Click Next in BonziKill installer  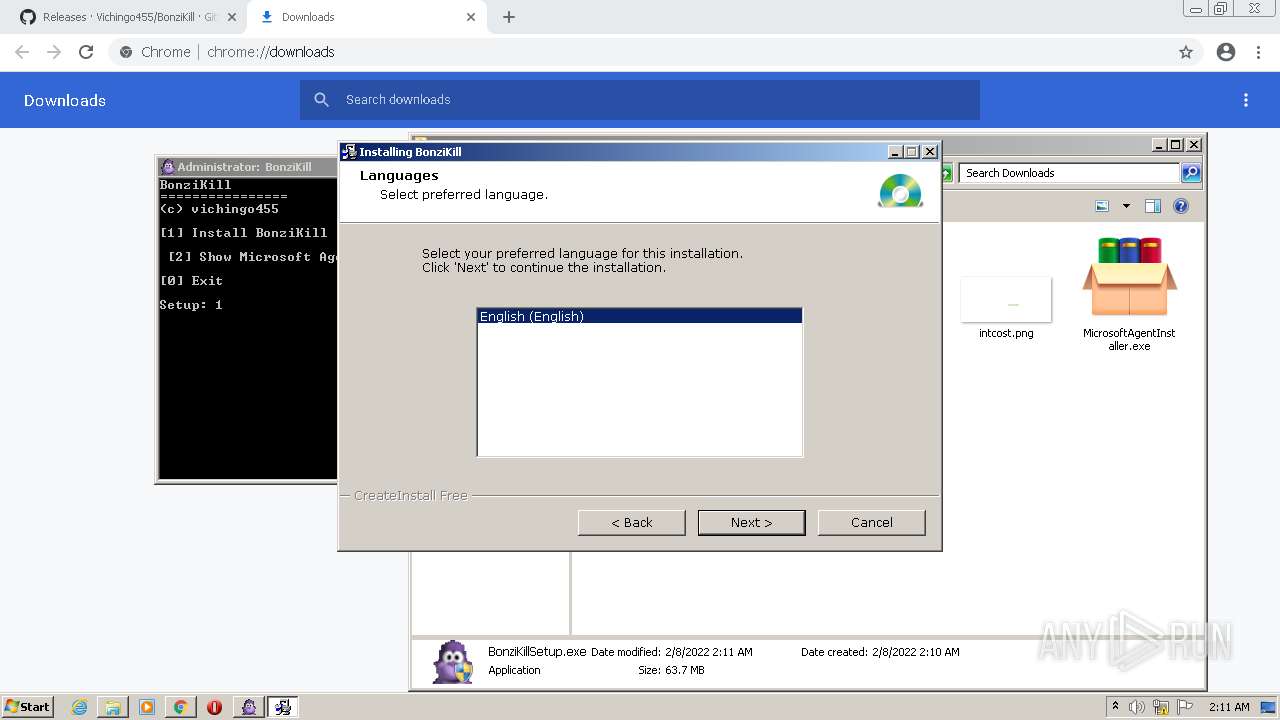[751, 522]
